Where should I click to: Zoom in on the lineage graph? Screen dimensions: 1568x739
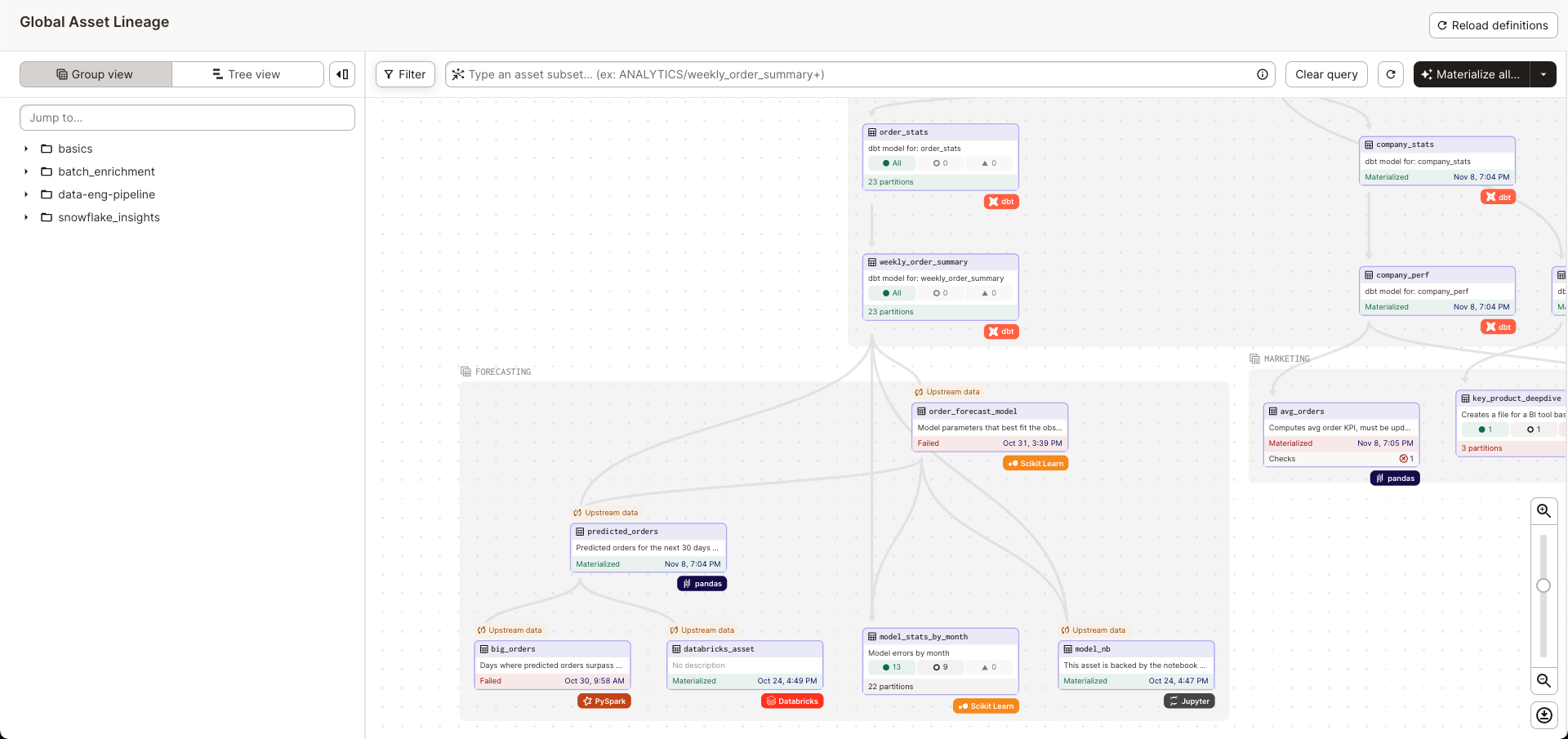(1543, 511)
